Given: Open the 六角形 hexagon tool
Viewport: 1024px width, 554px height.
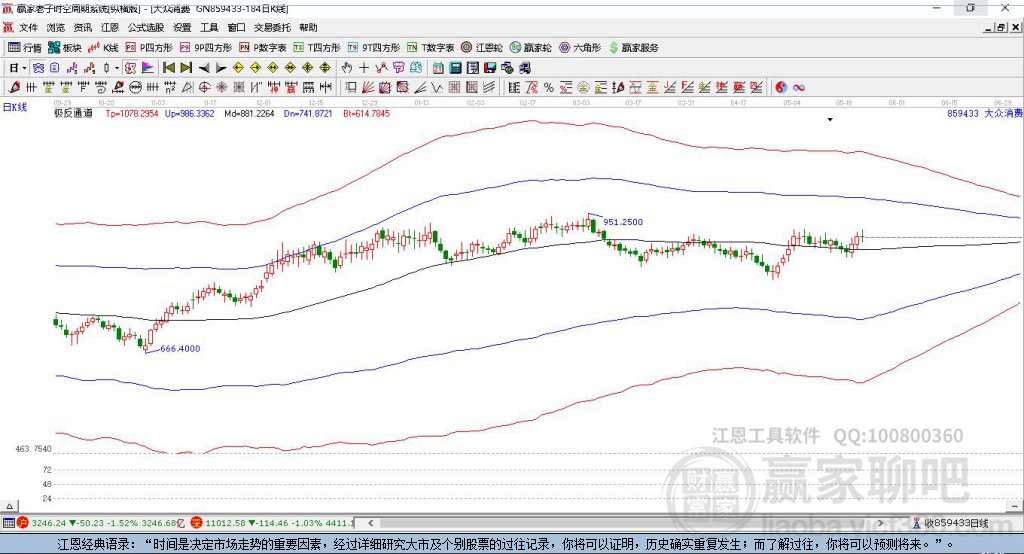Looking at the screenshot, I should tap(580, 48).
